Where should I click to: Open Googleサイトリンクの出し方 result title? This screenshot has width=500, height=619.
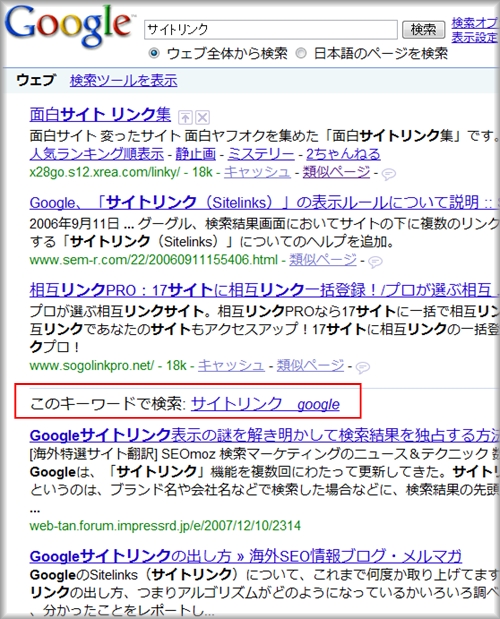(x=245, y=556)
